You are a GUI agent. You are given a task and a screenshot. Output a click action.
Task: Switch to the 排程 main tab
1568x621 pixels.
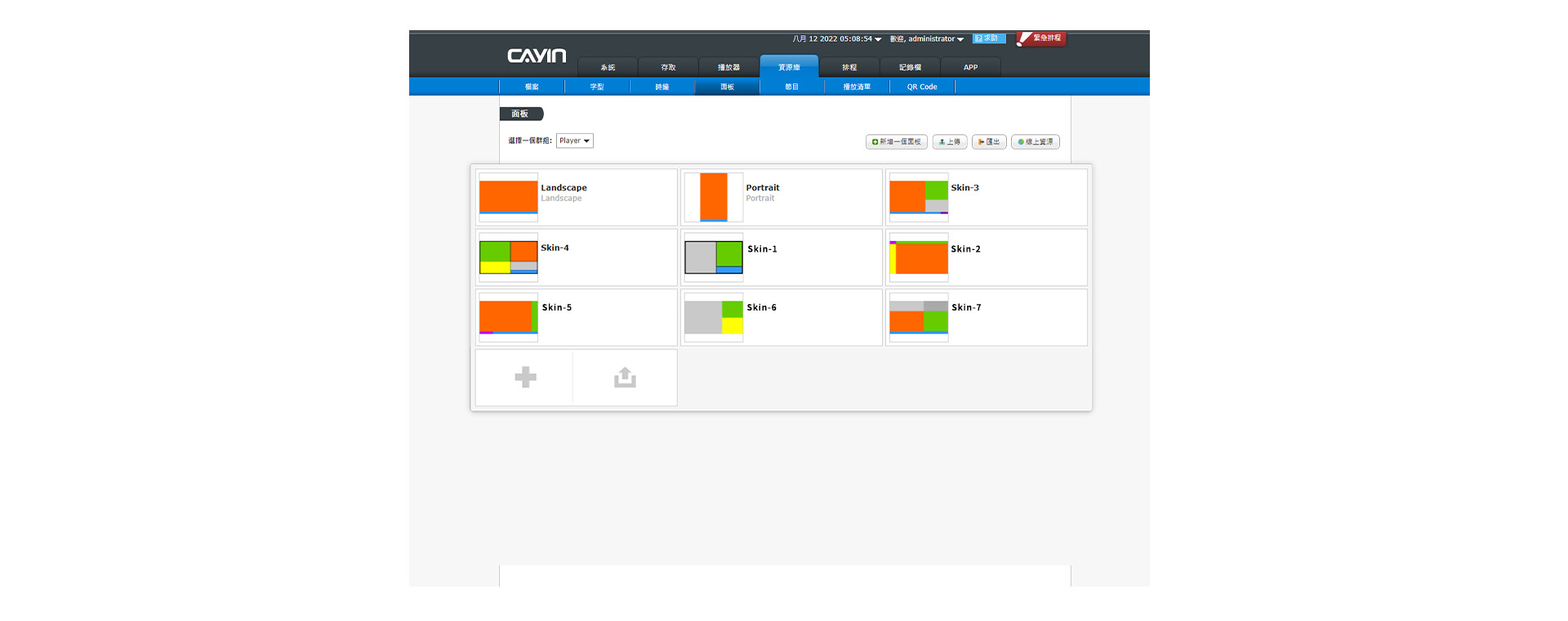click(x=849, y=68)
